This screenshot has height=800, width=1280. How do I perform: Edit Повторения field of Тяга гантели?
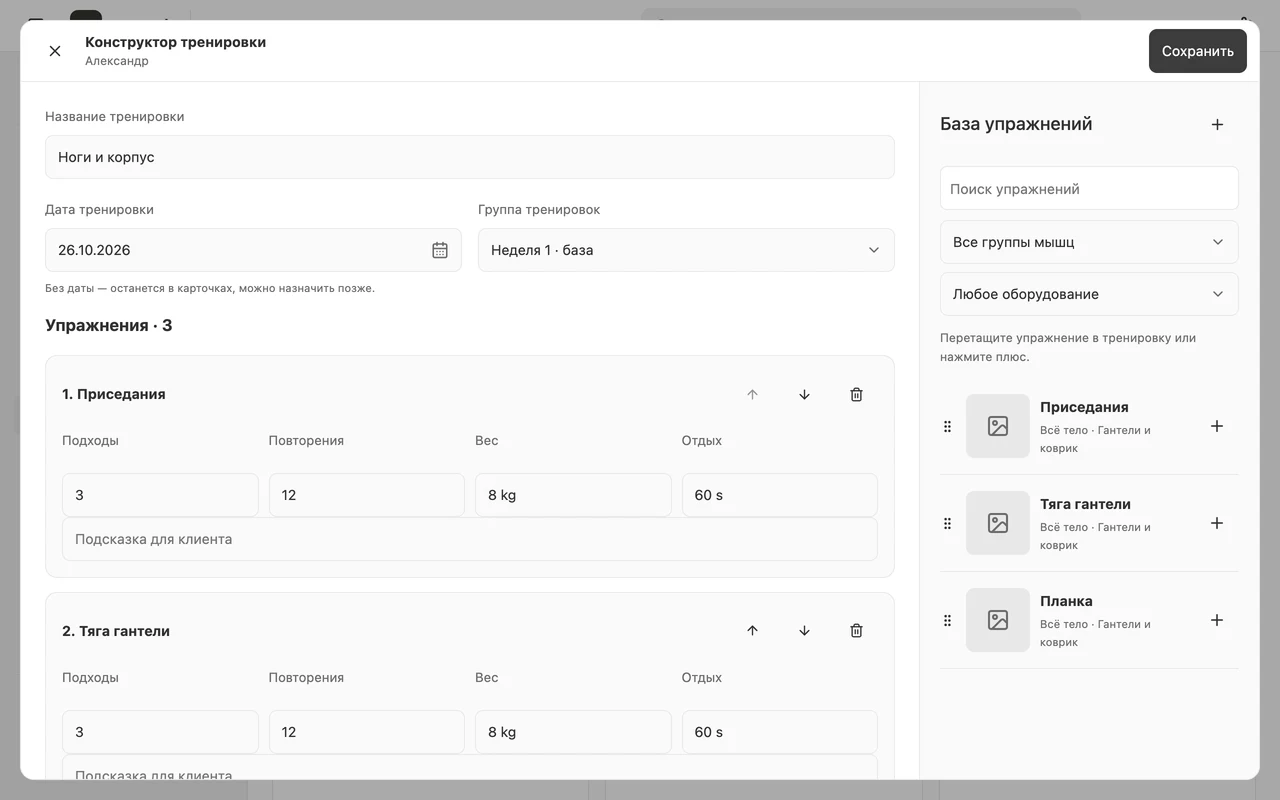click(366, 732)
